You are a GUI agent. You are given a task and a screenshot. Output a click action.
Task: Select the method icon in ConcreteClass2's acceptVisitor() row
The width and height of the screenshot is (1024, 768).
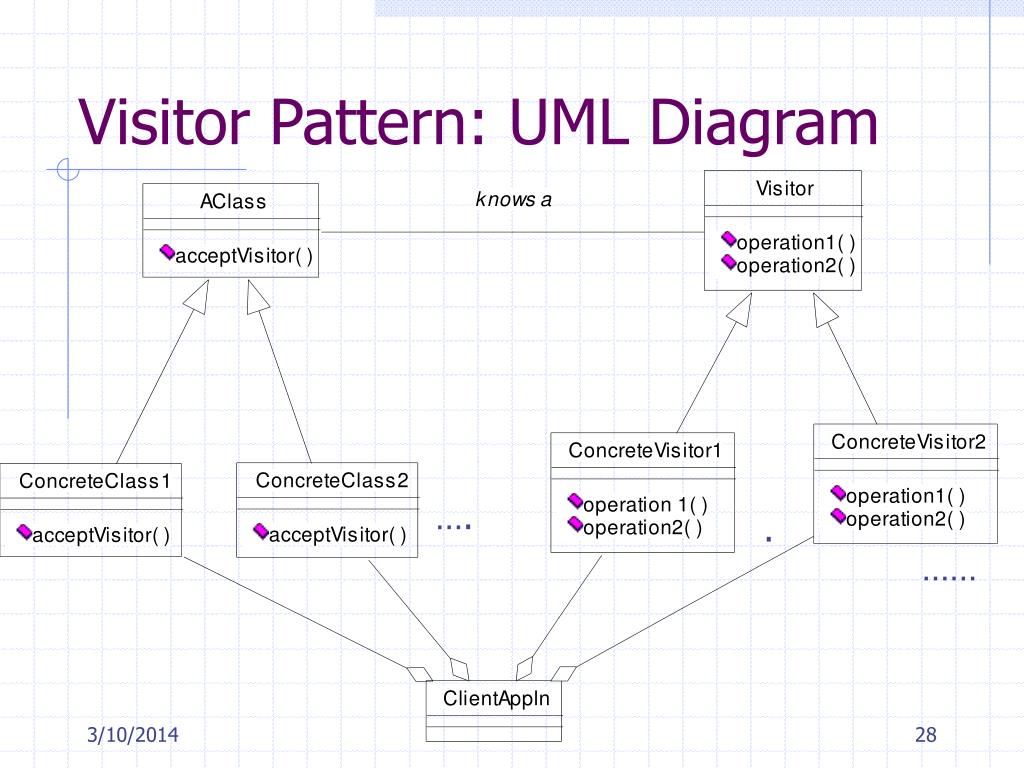261,531
